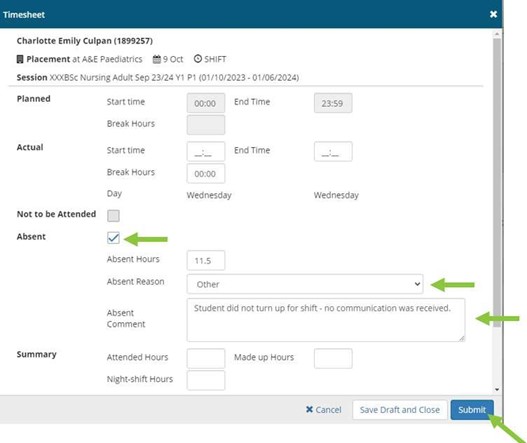Screen dimensions: 527x443
Task: Click the Absent Hours field
Action: tap(206, 260)
